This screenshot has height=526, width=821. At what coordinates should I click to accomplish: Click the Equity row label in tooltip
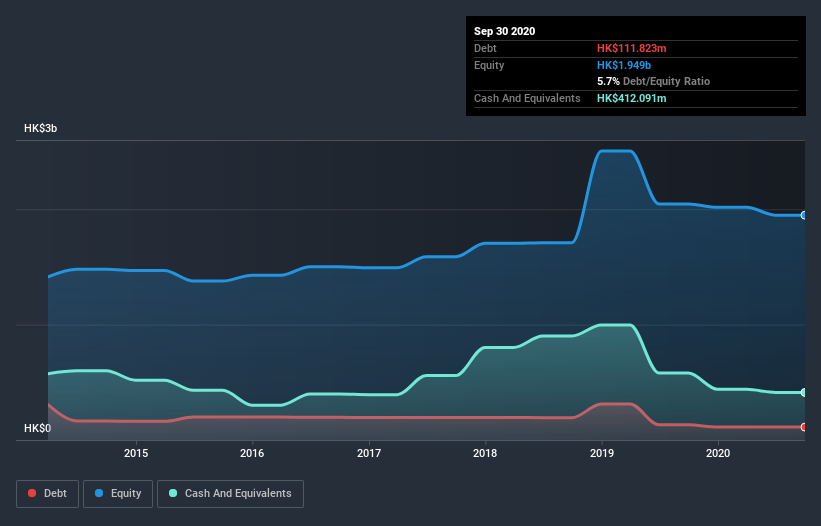pyautogui.click(x=489, y=65)
